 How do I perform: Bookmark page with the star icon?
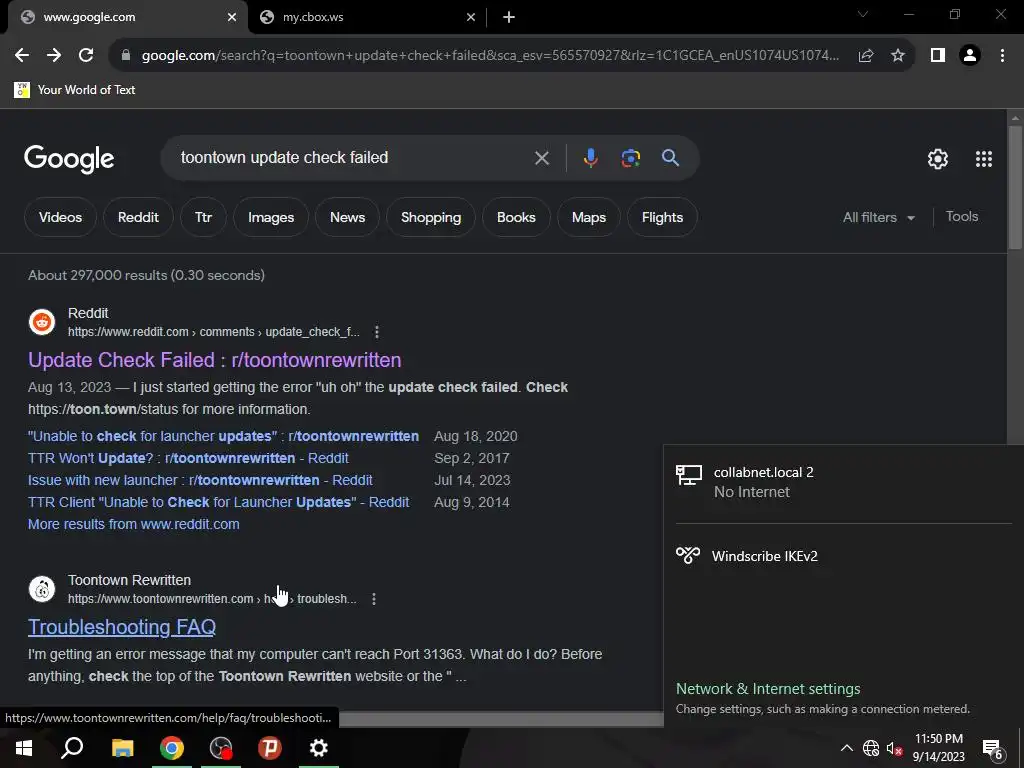[898, 56]
